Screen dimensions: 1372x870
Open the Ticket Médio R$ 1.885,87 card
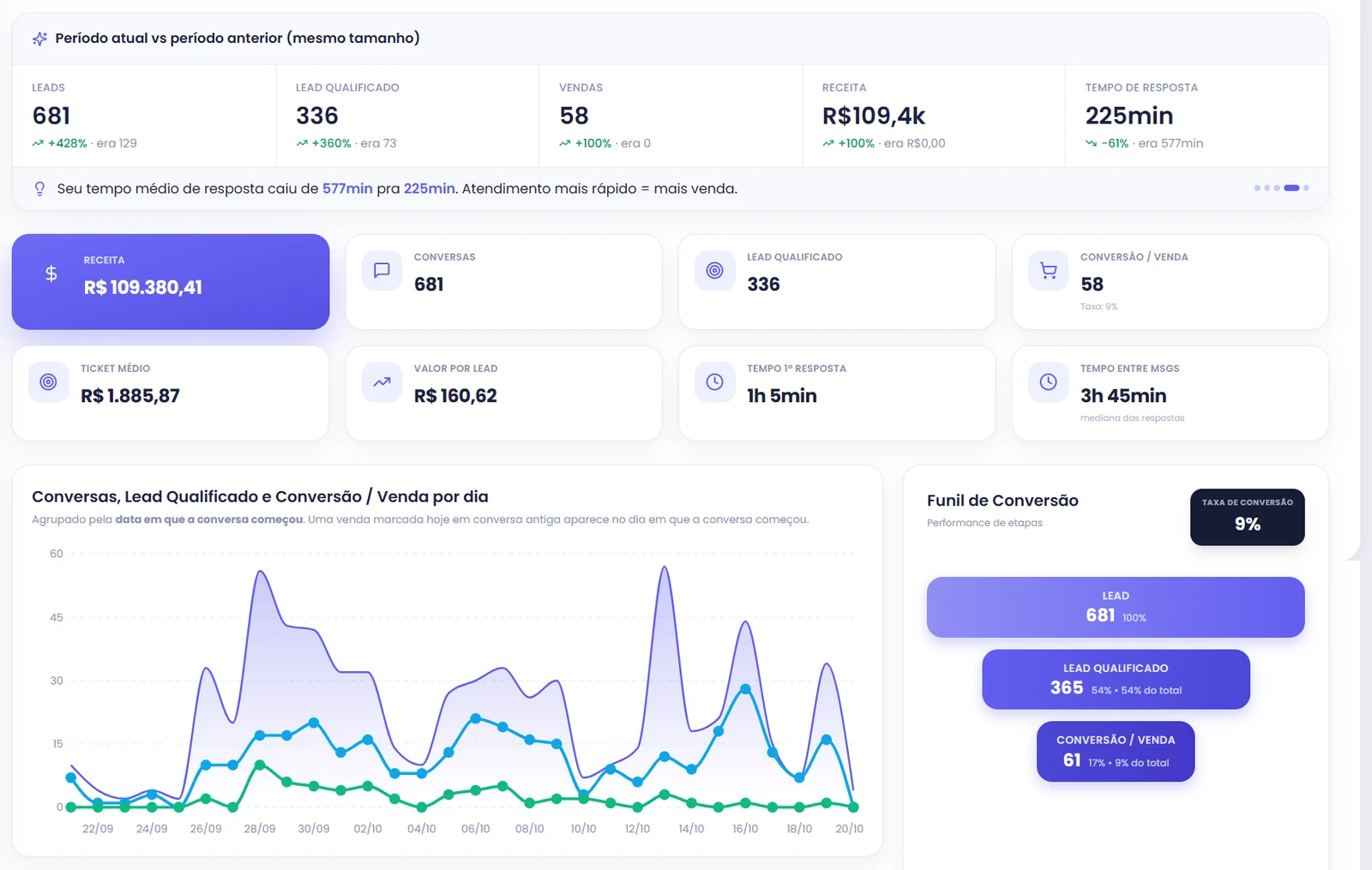click(x=171, y=393)
